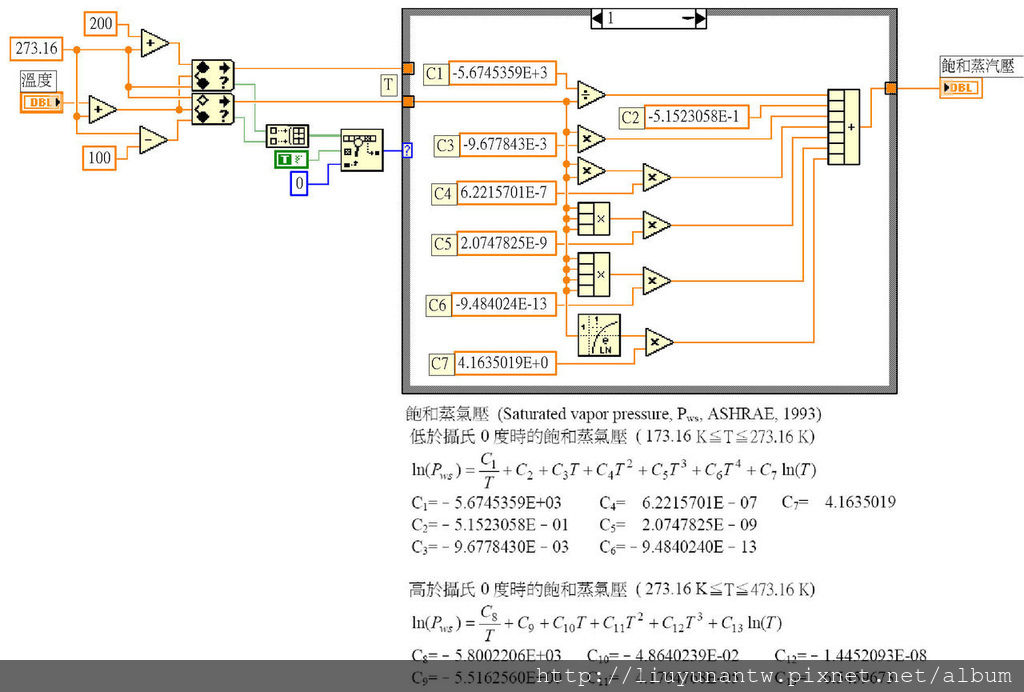Toggle the green True boolean constant
This screenshot has height=692, width=1024.
[291, 159]
